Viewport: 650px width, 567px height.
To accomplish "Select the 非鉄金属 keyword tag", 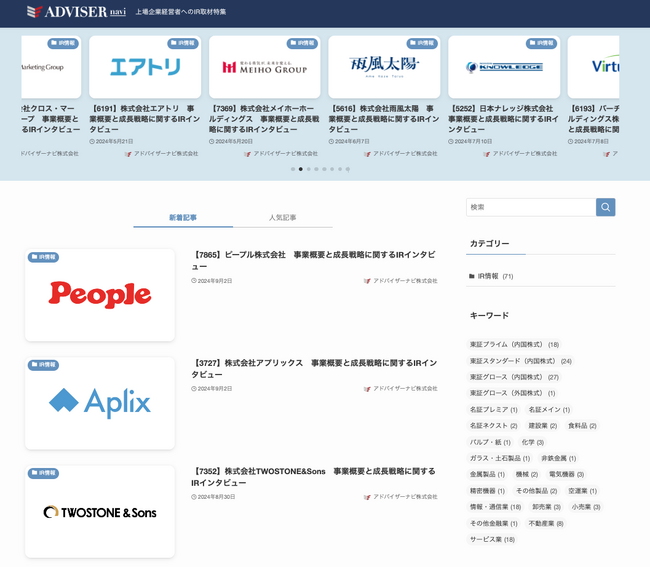I will [559, 458].
